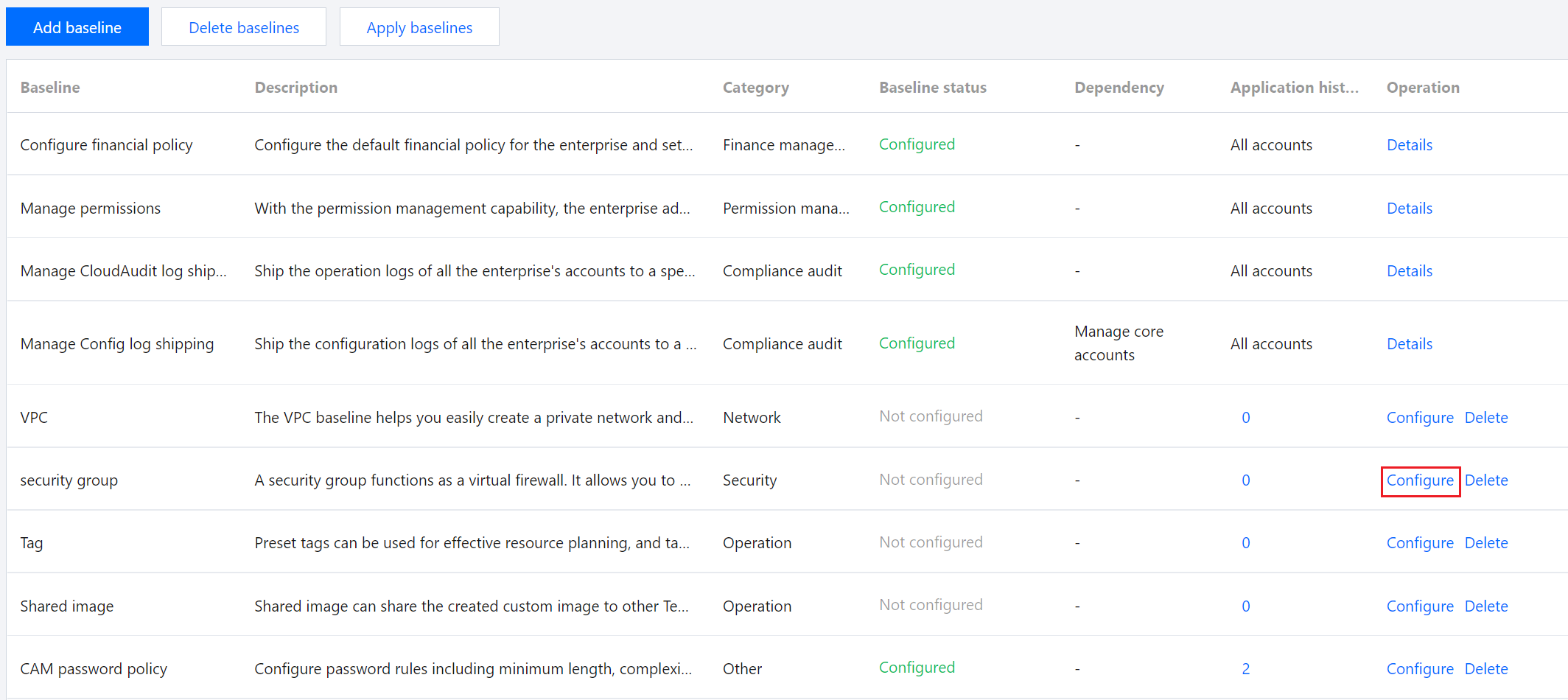Configure the security group baseline
1568x700 pixels.
(1419, 480)
